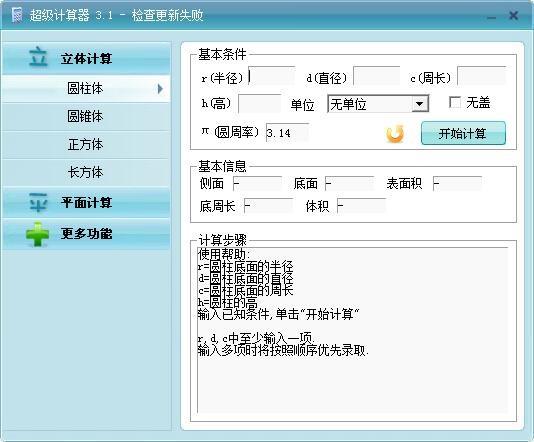The image size is (534, 442).
Task: Click the 立 solid calculation icon
Action: (x=38, y=57)
